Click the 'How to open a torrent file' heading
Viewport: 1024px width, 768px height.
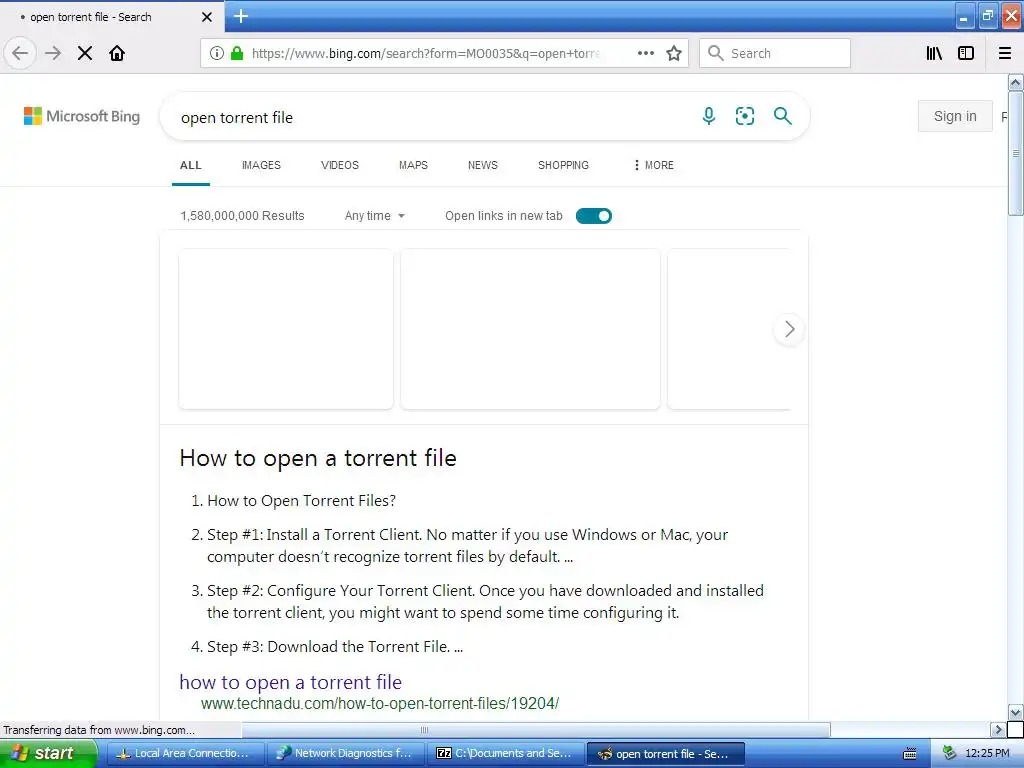point(318,458)
